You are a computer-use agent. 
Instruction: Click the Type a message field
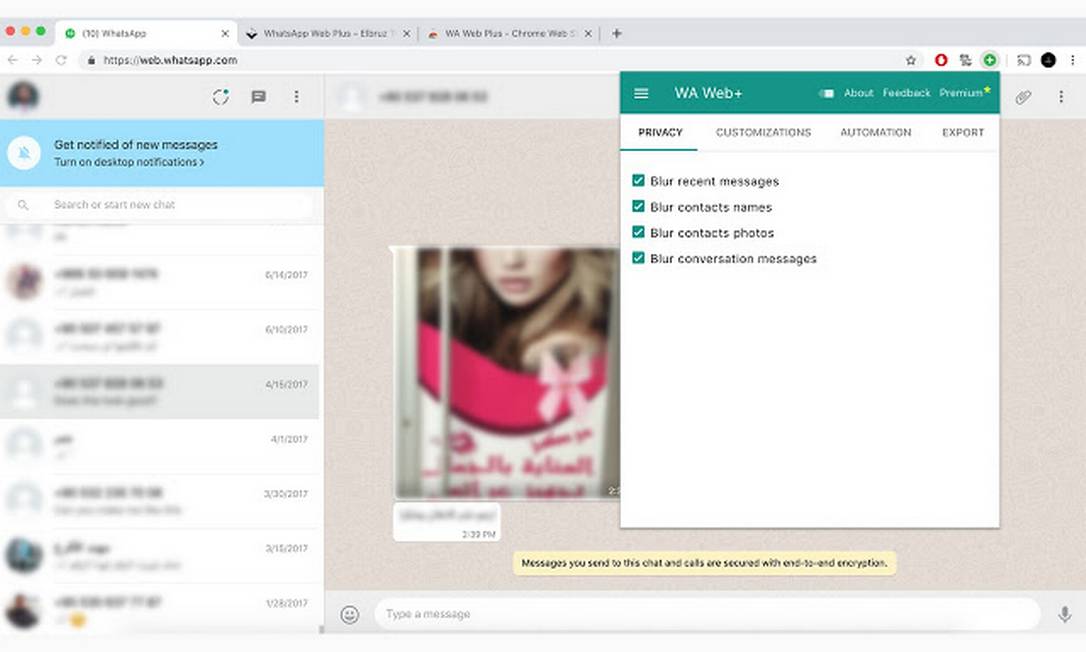700,614
